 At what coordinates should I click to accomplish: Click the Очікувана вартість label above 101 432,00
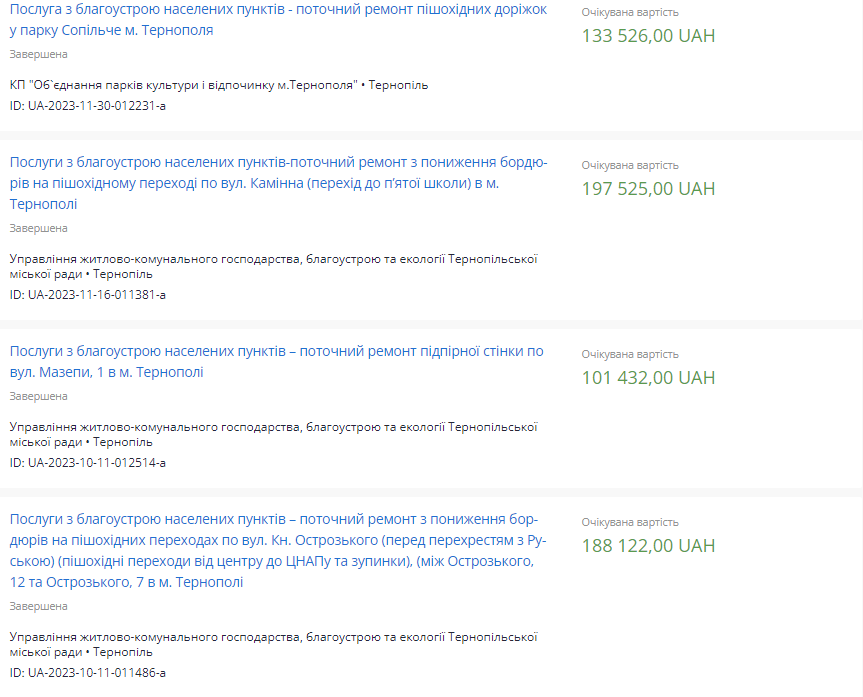click(x=630, y=354)
